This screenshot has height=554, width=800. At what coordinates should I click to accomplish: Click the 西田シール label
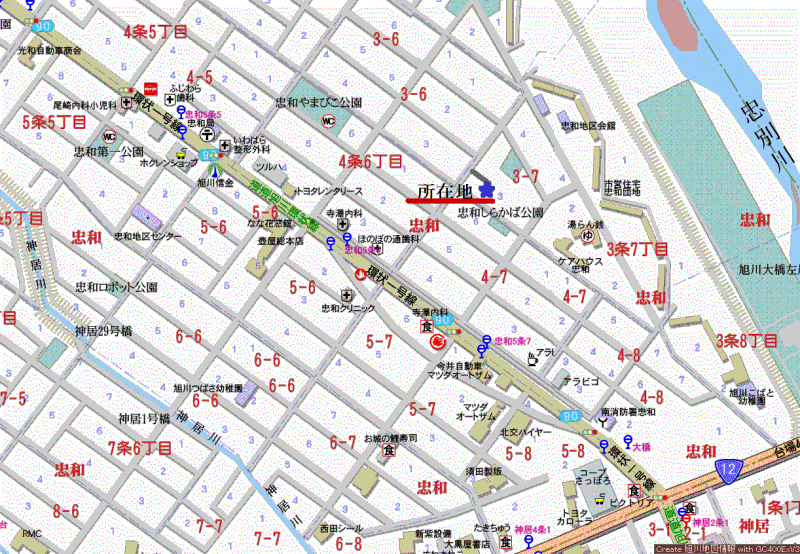tap(342, 528)
